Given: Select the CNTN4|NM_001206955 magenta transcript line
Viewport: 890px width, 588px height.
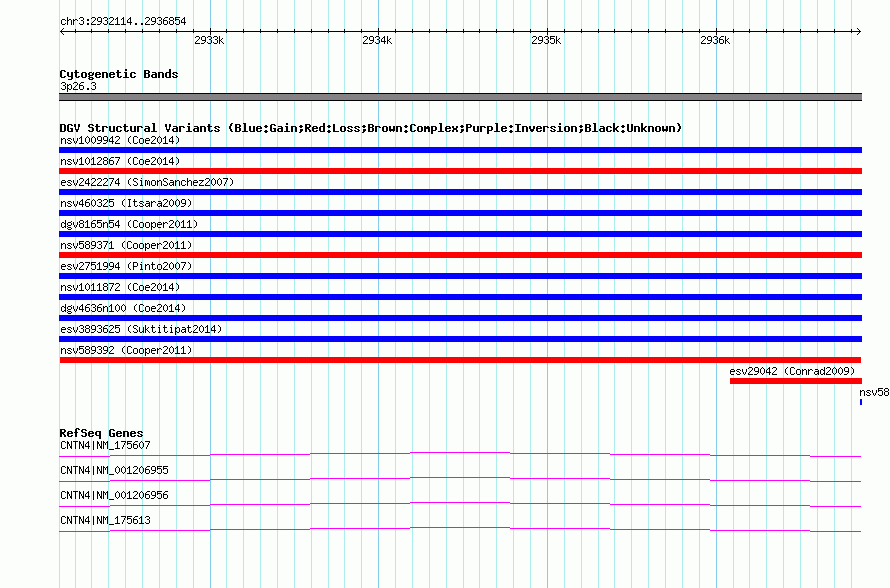Looking at the screenshot, I should [x=460, y=478].
